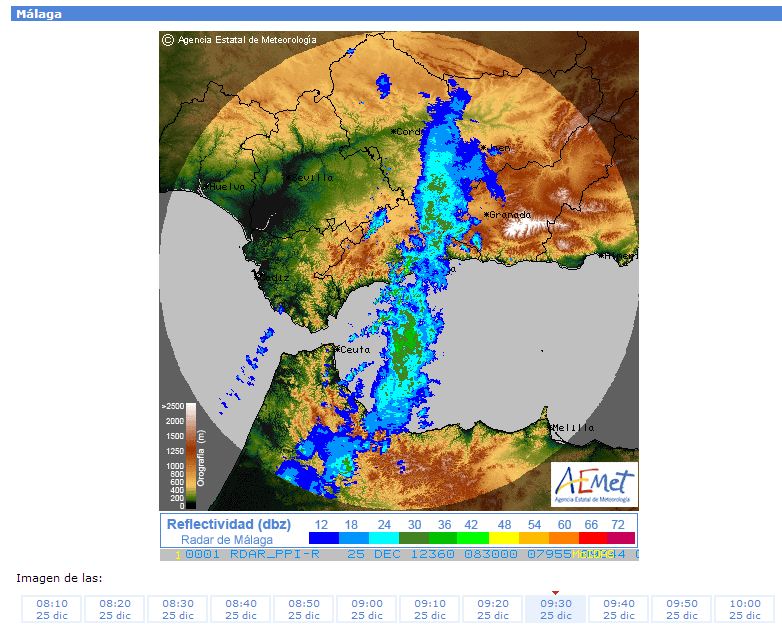Screen dimensions: 782x629
Task: Jump to the 09:50 25 dic frame
Action: (x=682, y=609)
